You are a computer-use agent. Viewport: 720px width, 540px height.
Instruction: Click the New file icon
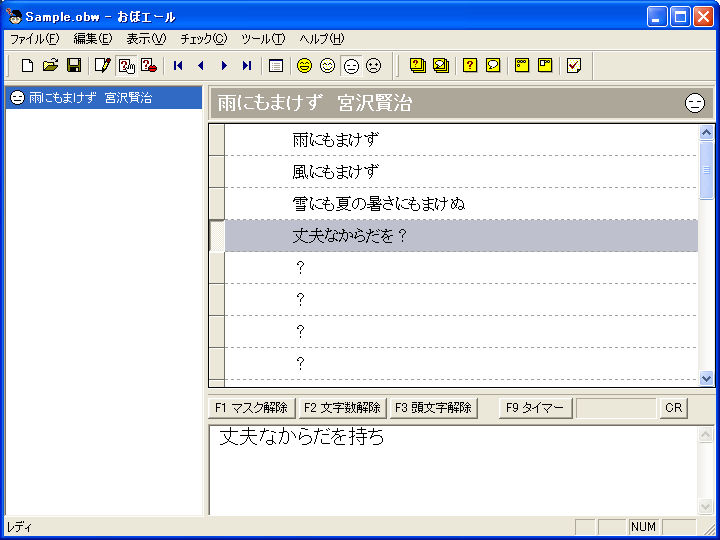(x=28, y=66)
